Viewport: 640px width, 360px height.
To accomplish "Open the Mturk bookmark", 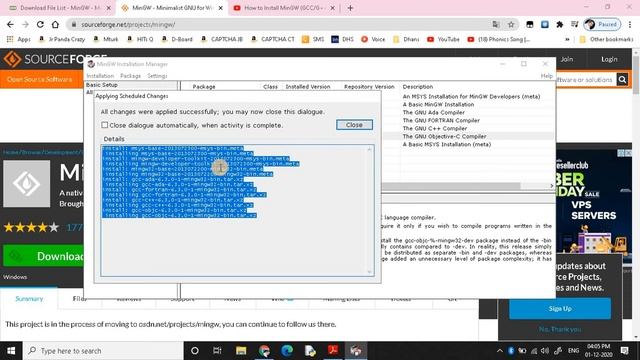I will (x=106, y=39).
